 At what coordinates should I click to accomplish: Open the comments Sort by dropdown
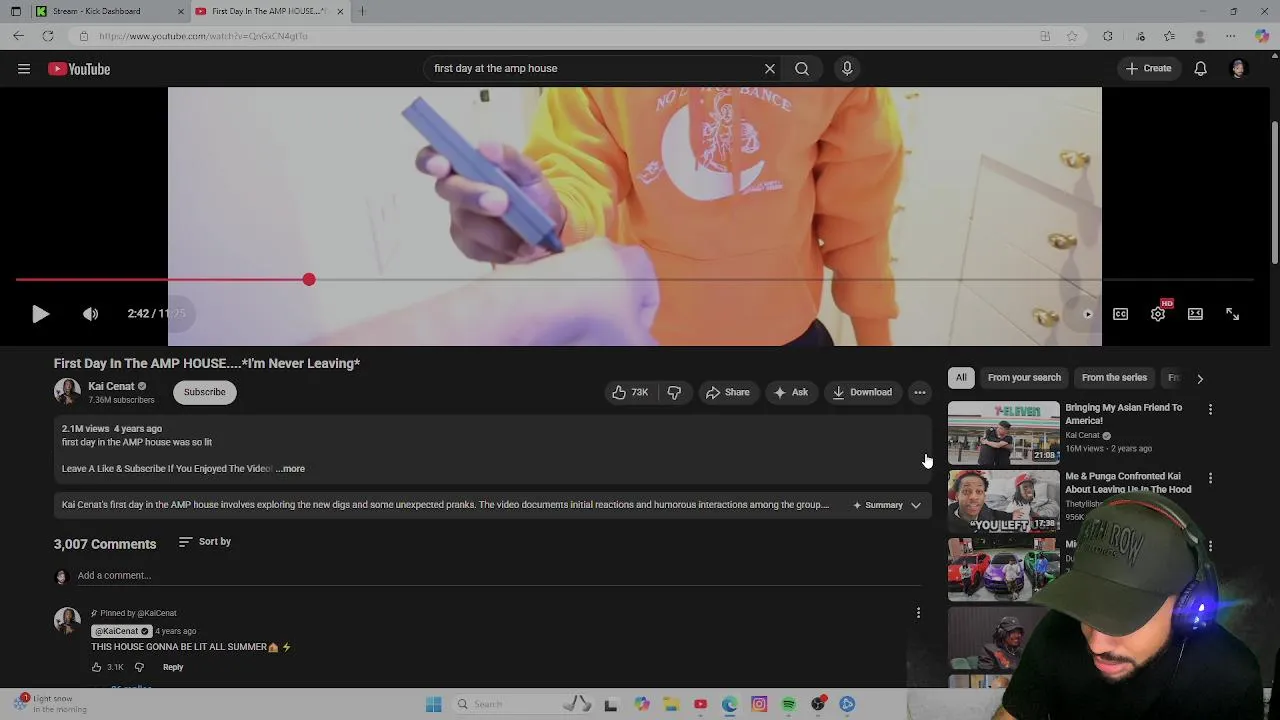pos(205,542)
